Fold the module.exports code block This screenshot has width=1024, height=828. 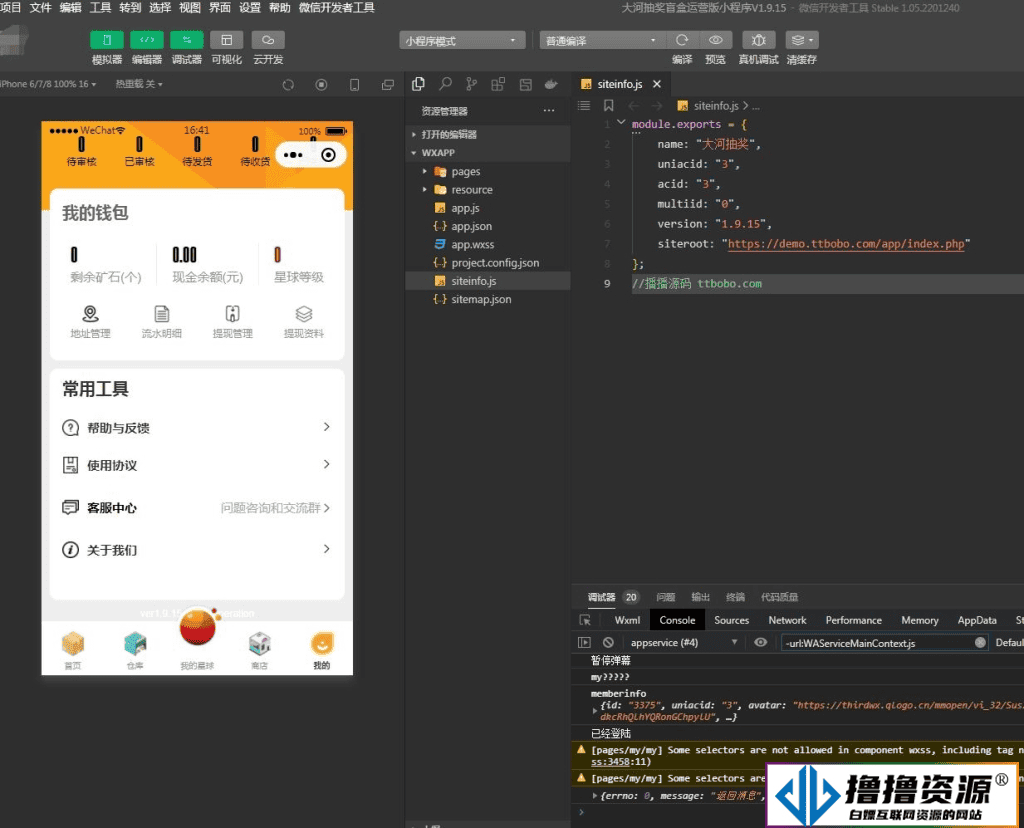[x=621, y=122]
